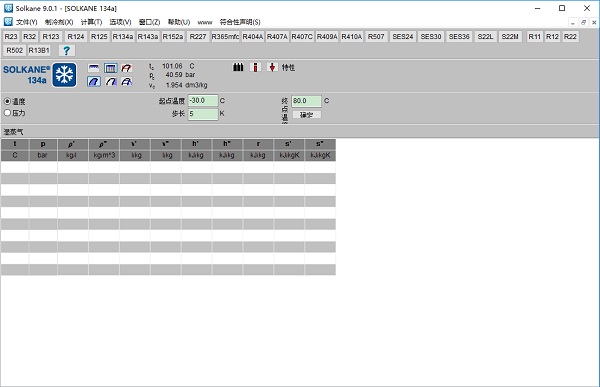Choose refrigerant R502
Viewport: 600px width, 387px height.
coord(15,51)
